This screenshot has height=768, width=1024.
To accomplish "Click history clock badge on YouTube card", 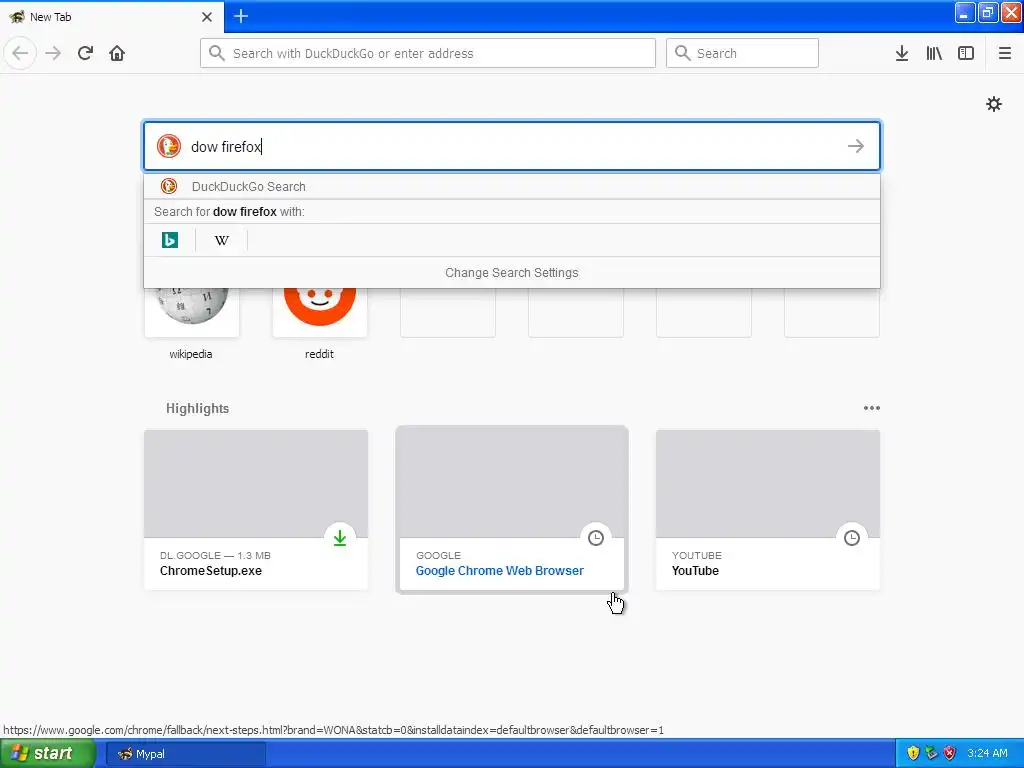I will pos(852,538).
